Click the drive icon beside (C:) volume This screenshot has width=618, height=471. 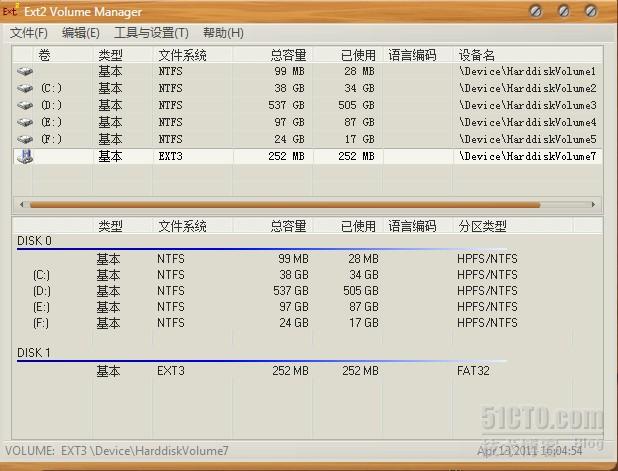tap(25, 88)
